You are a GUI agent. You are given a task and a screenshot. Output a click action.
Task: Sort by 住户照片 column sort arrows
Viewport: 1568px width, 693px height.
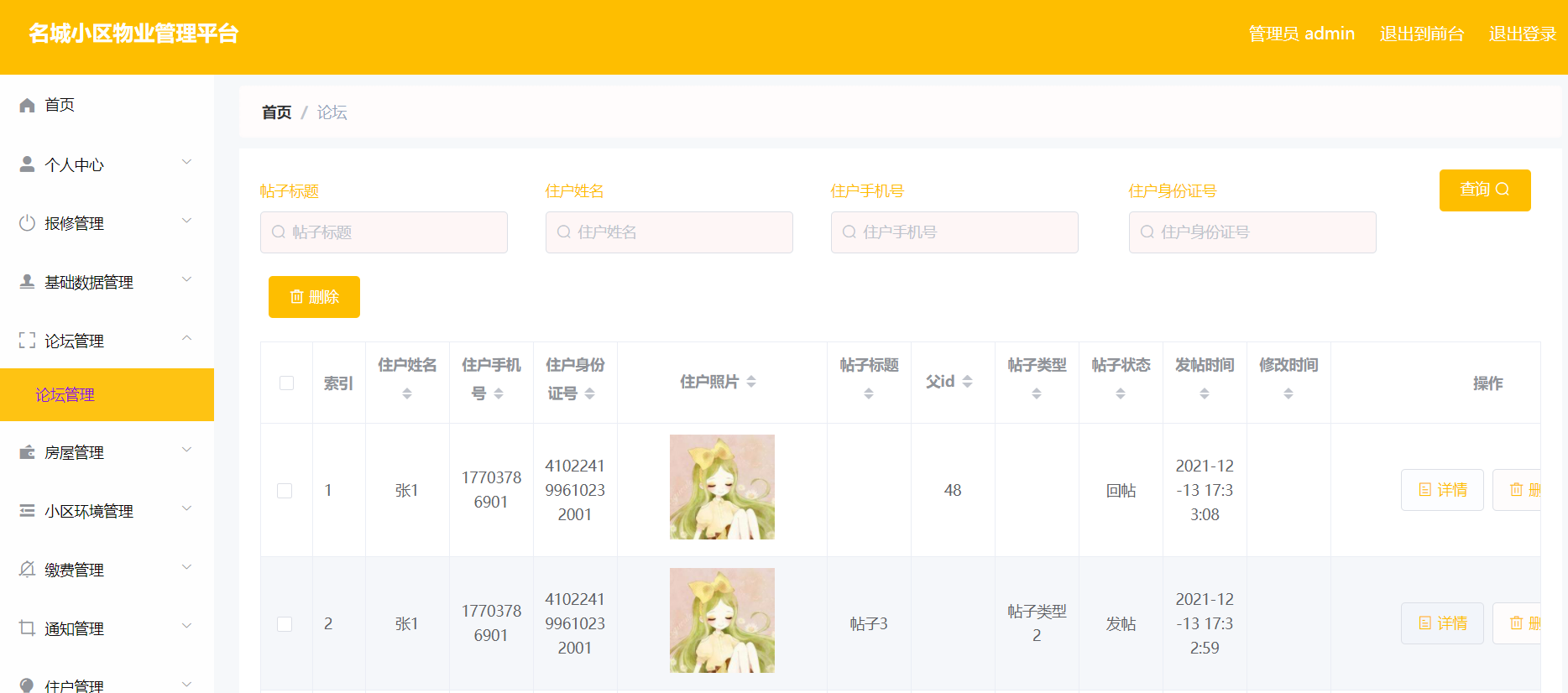coord(751,382)
